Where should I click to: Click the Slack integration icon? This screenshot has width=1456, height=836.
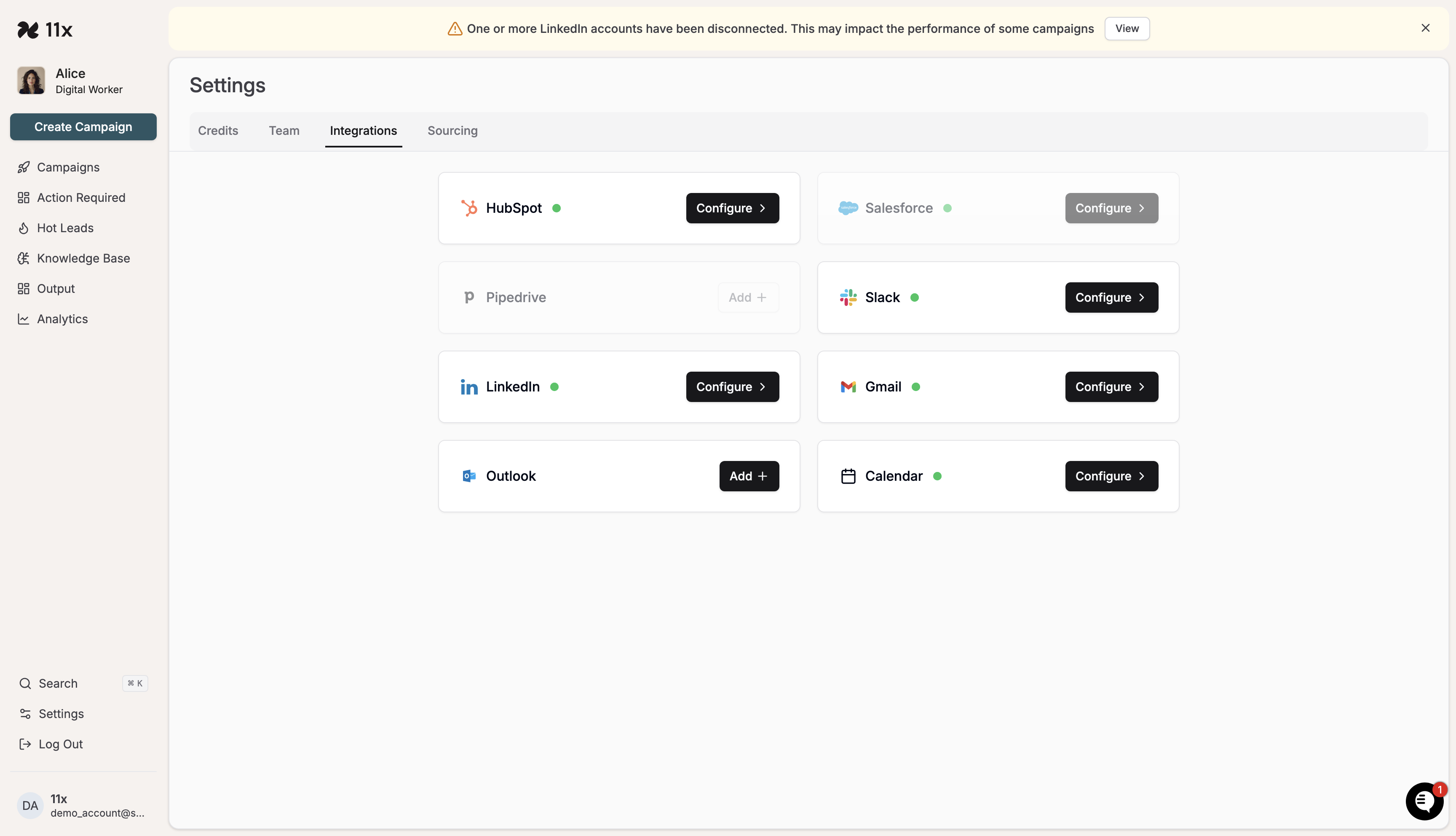click(x=848, y=297)
